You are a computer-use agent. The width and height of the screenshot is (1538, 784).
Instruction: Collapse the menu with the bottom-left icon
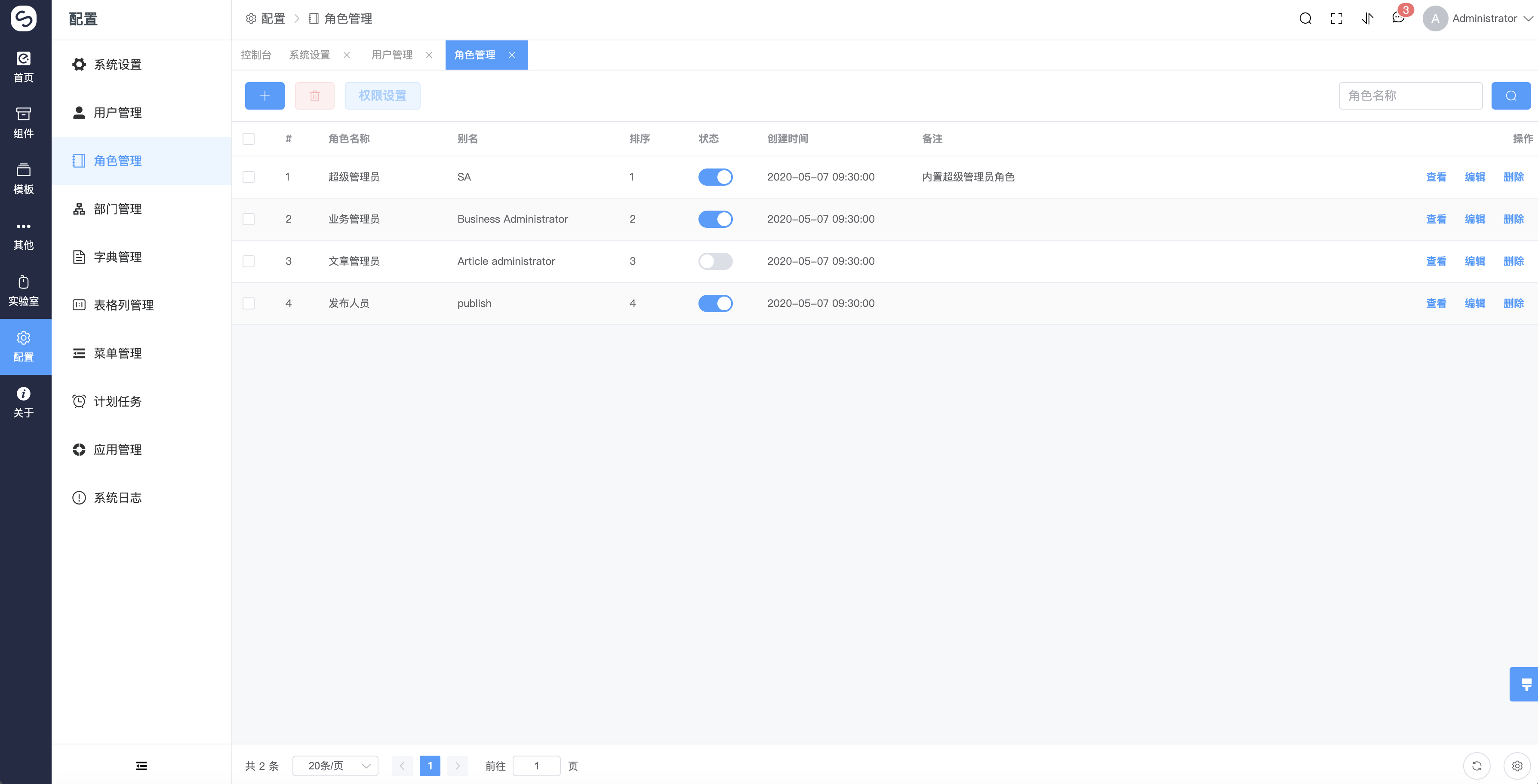coord(141,766)
